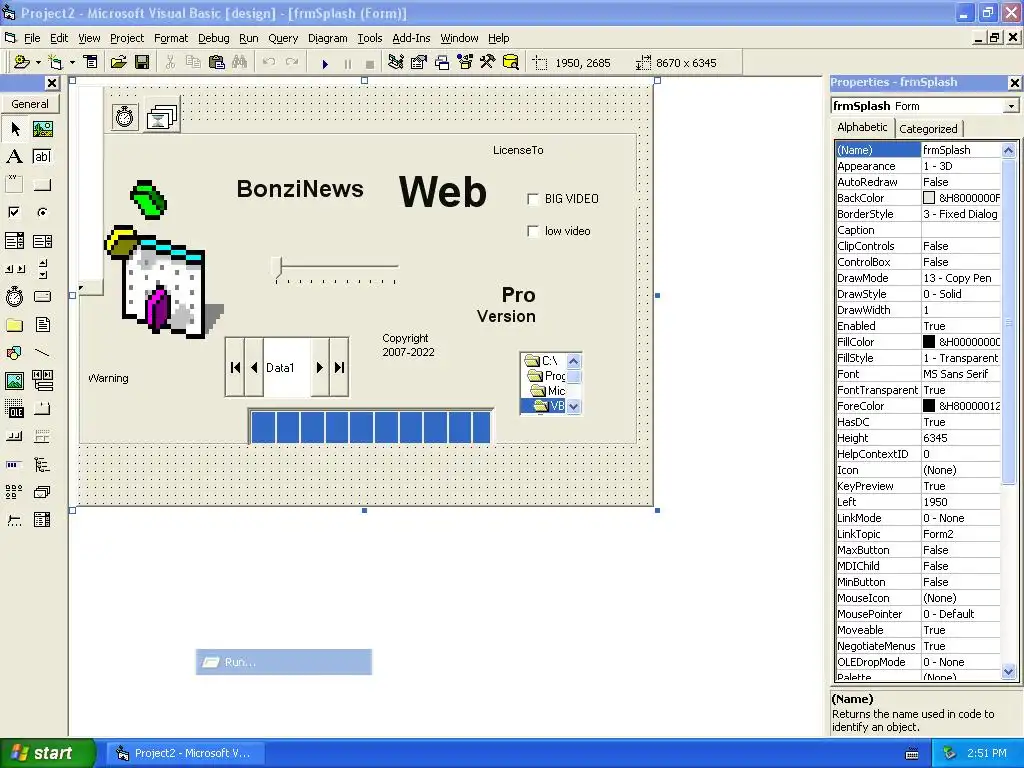Open the Object Browser toolbar icon
The width and height of the screenshot is (1024, 768).
click(464, 62)
